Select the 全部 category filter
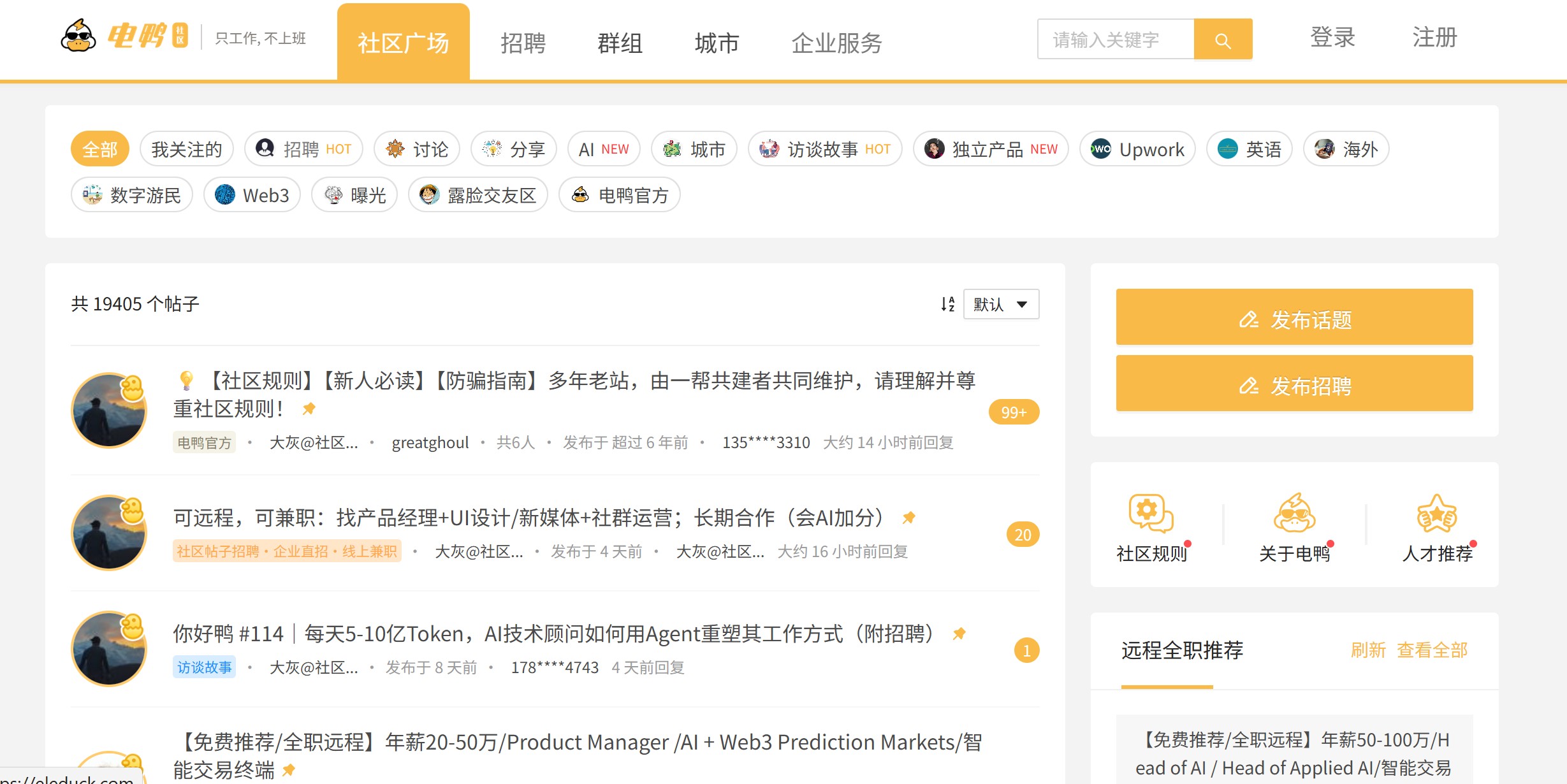Image resolution: width=1567 pixels, height=784 pixels. point(100,149)
